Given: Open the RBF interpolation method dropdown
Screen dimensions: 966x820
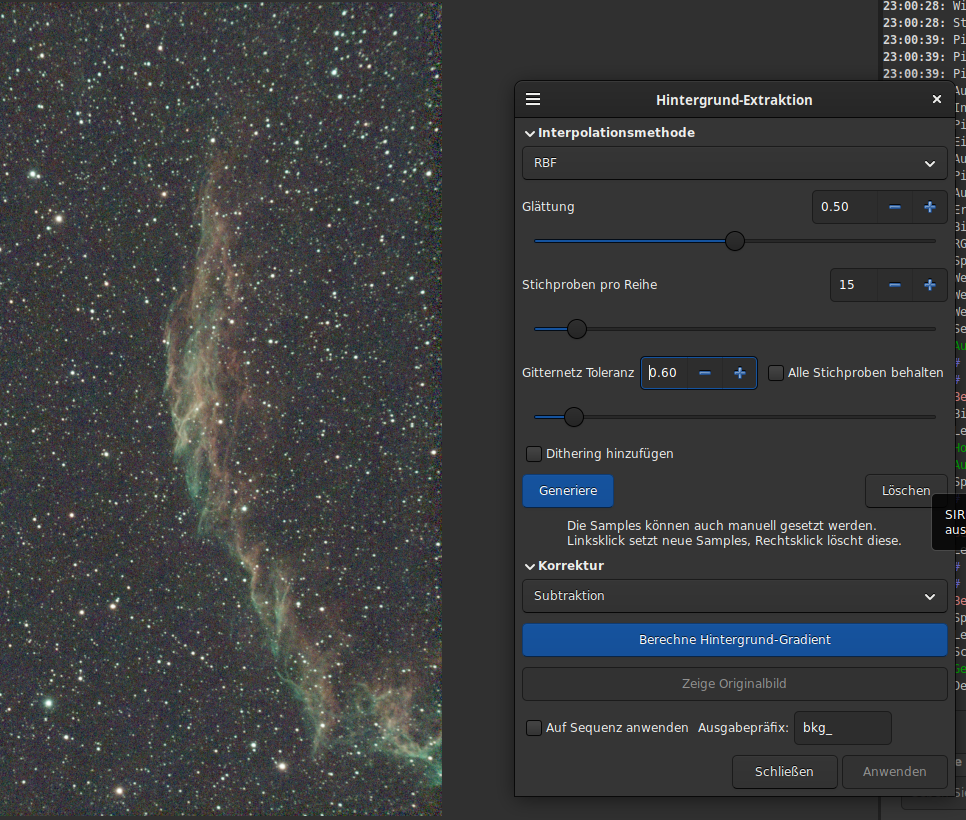Looking at the screenshot, I should (x=734, y=163).
